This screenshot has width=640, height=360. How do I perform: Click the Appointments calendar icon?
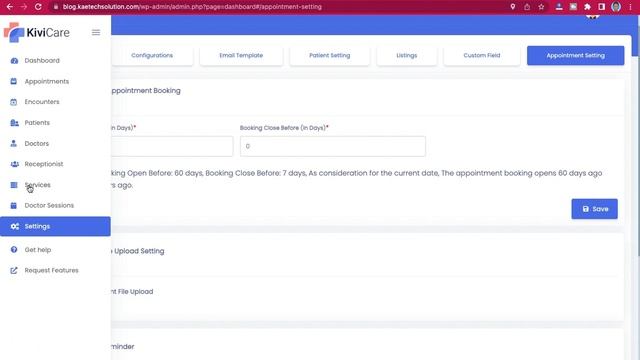pos(14,81)
